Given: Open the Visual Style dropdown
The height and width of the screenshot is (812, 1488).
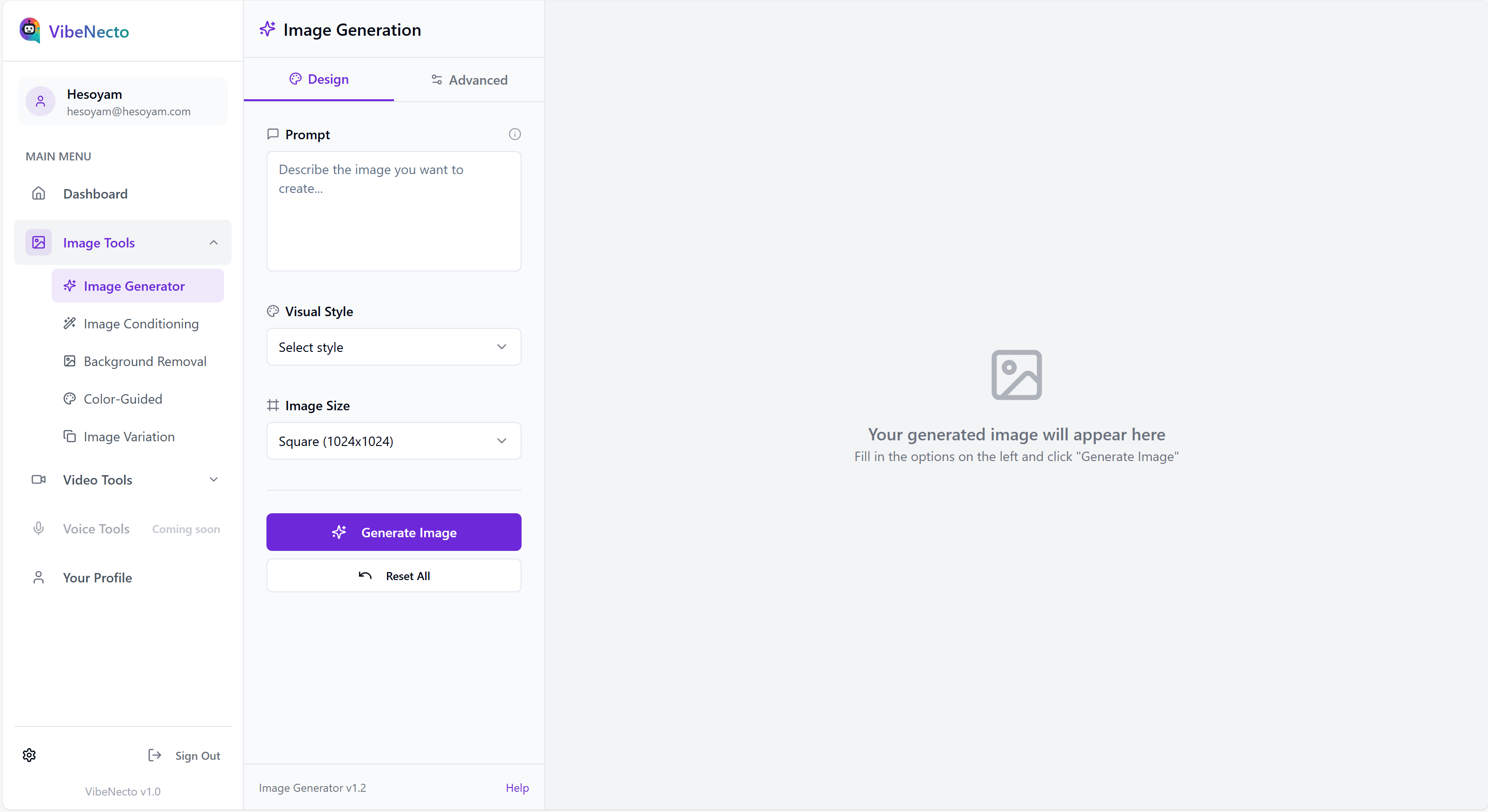Looking at the screenshot, I should pos(394,347).
